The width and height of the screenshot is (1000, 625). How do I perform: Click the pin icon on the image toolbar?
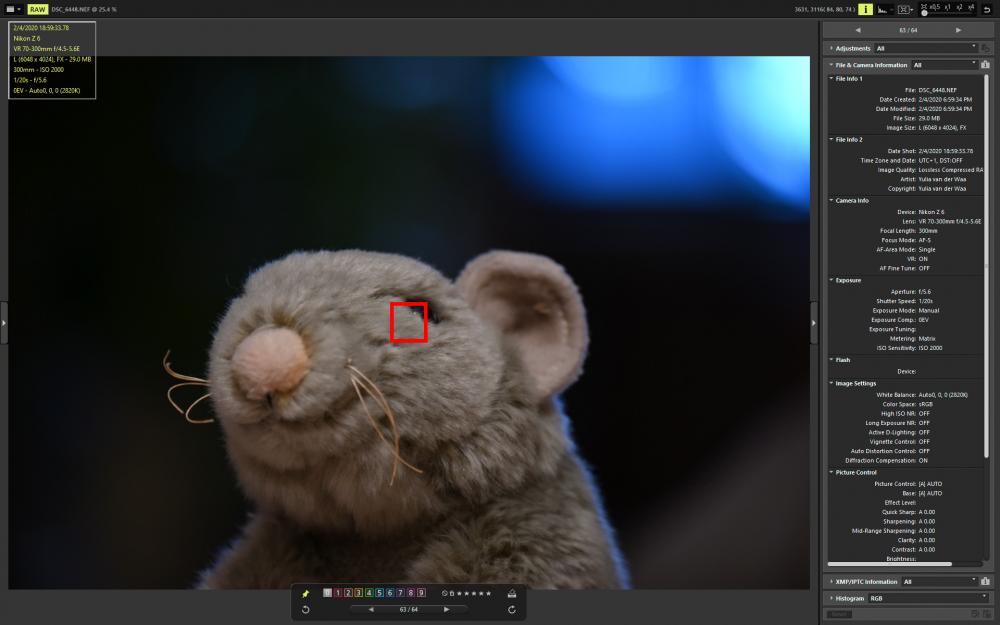[x=305, y=594]
